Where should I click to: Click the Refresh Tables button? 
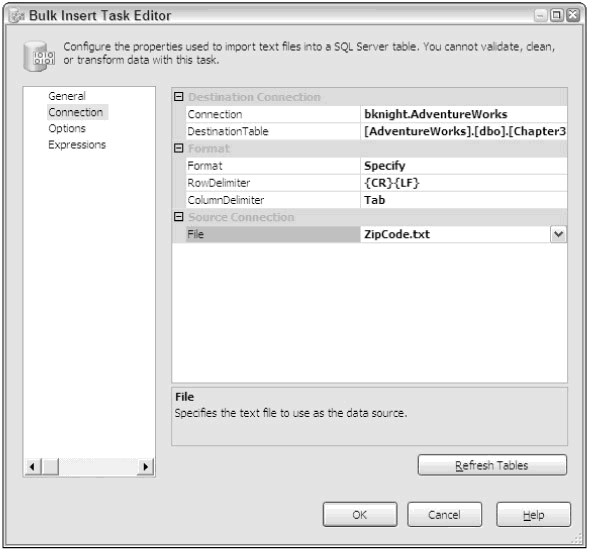[492, 465]
